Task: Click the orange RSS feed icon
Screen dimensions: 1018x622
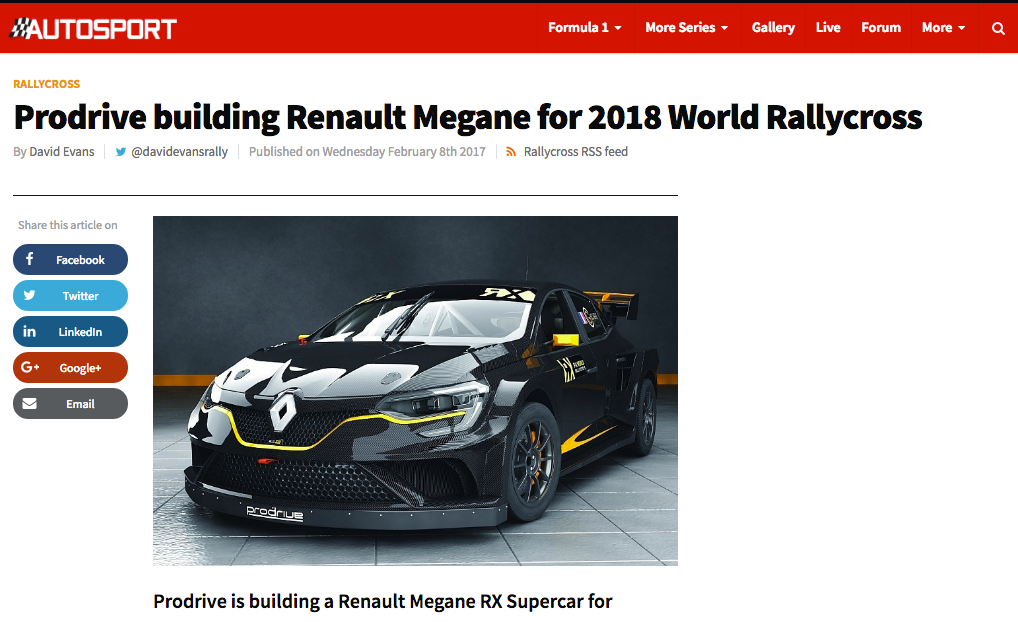Action: coord(511,152)
